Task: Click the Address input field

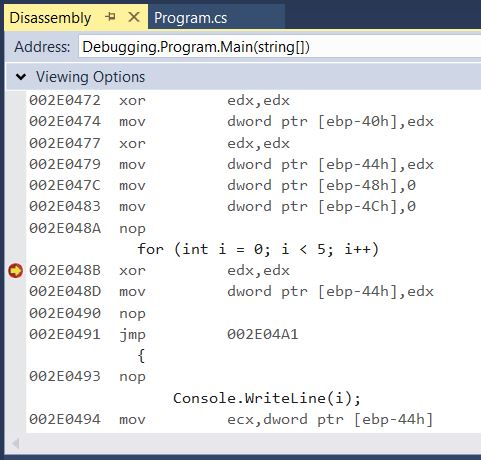Action: click(280, 47)
